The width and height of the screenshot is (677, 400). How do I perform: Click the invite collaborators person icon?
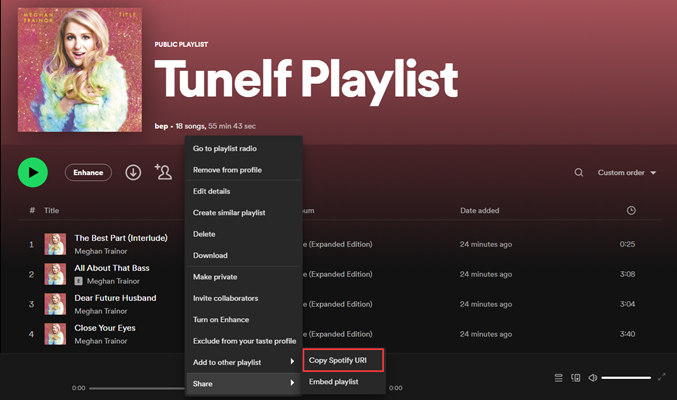[163, 172]
